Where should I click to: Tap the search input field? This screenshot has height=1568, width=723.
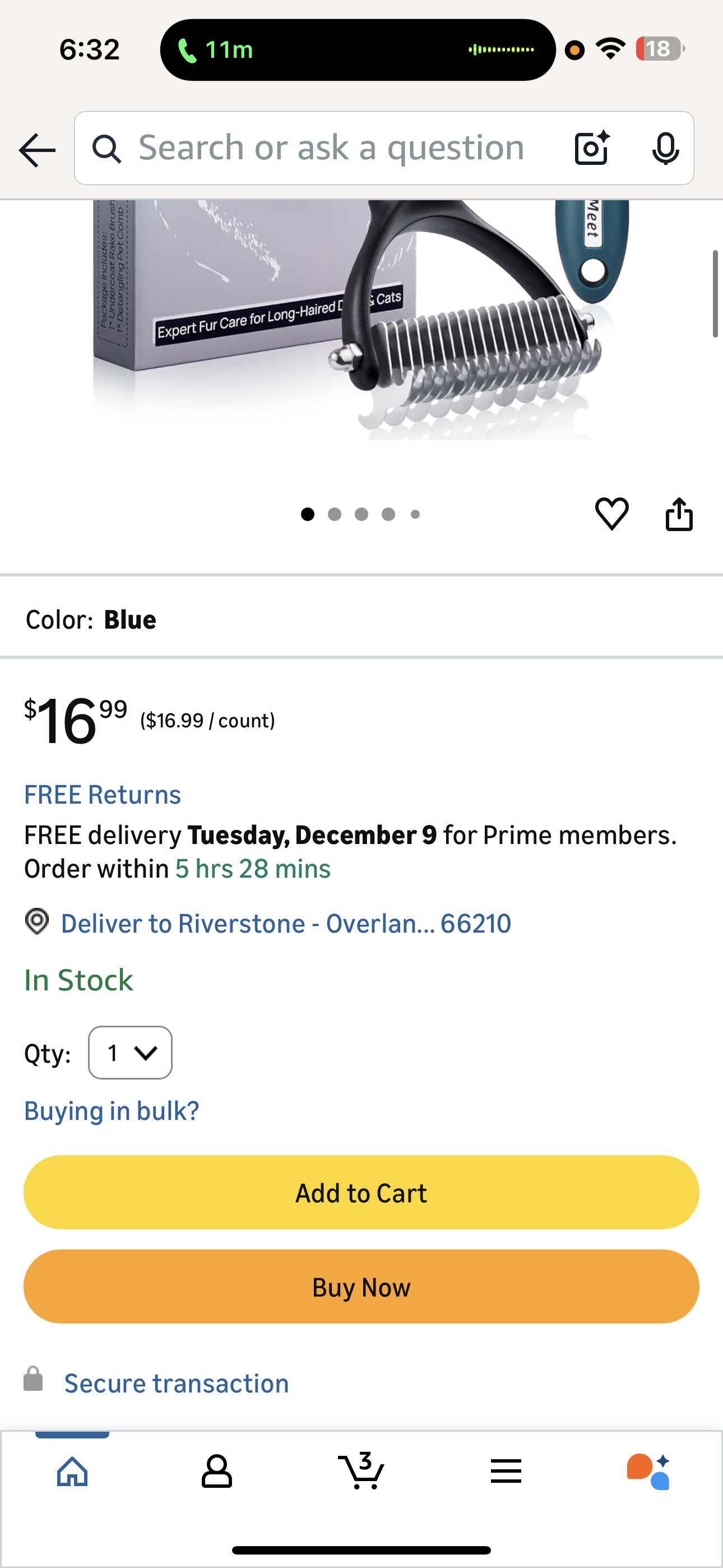coord(332,148)
